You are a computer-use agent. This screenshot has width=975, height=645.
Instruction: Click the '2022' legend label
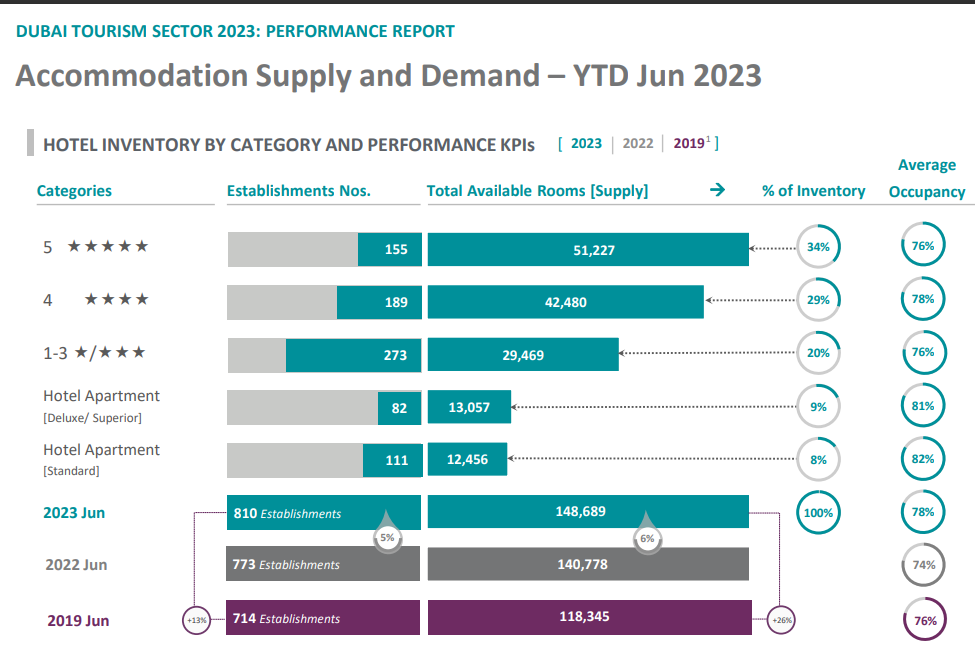[x=638, y=144]
